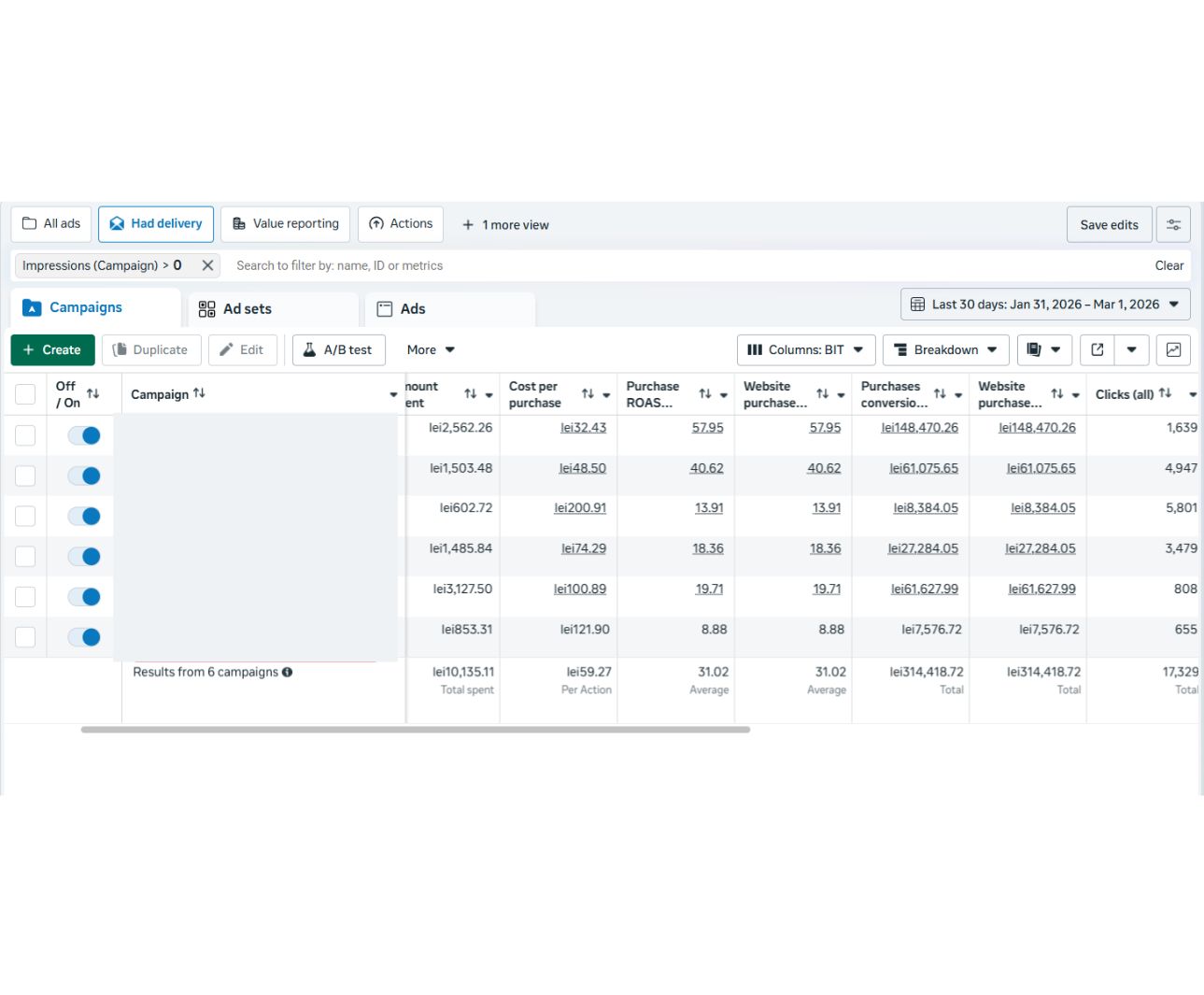Toggle off campaign with lei3,127.50 spent
1204x995 pixels.
84,596
